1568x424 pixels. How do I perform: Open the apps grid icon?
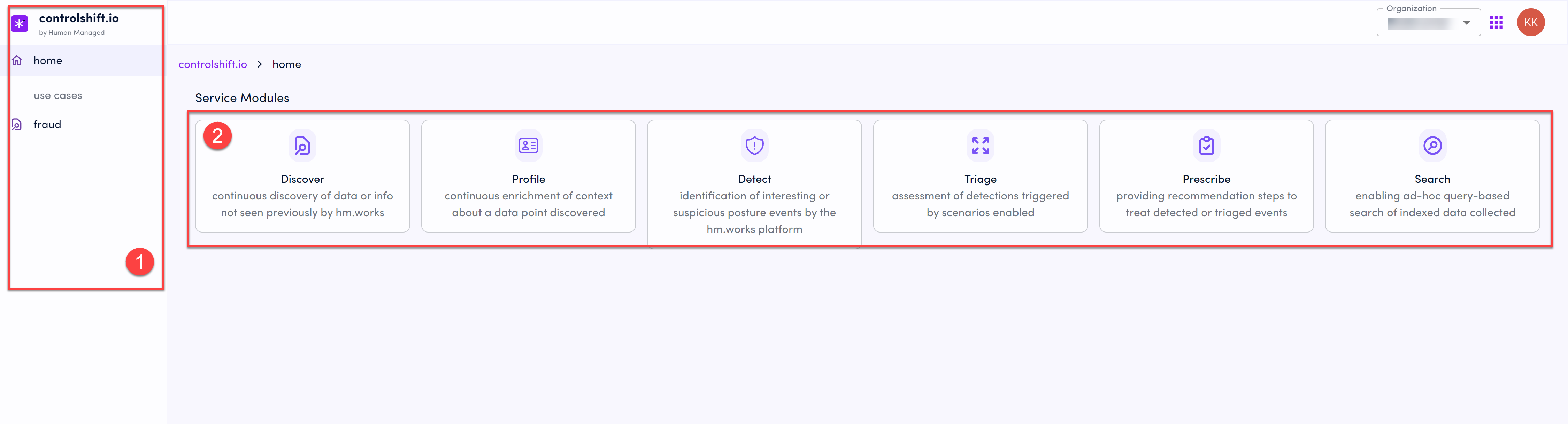coord(1496,23)
